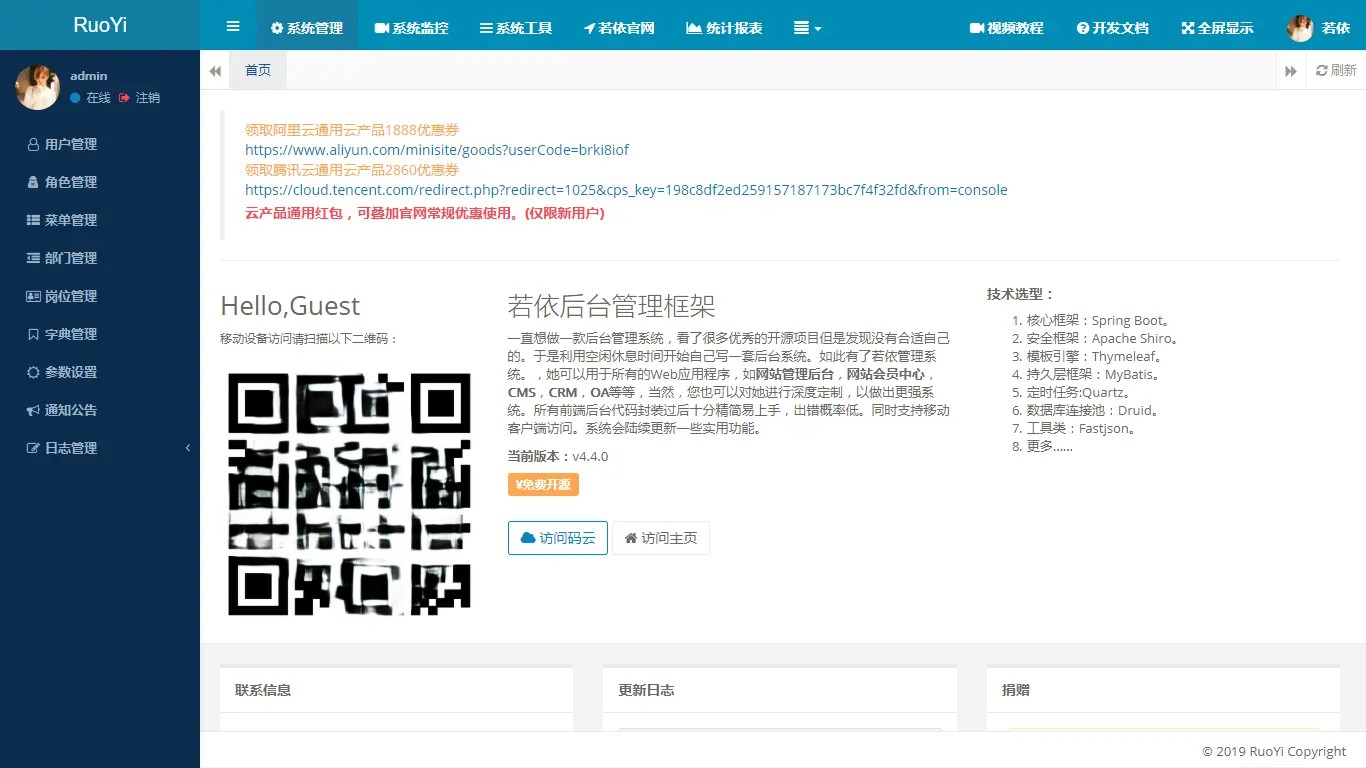This screenshot has height=768, width=1366.
Task: Click the outline icon beside 部门管理
Action: click(33, 258)
